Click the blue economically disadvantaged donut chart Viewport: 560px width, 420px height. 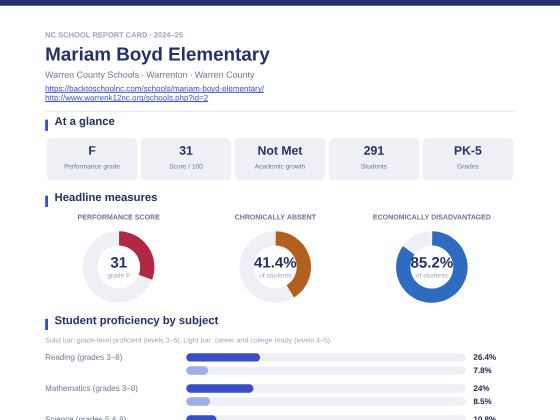(432, 267)
